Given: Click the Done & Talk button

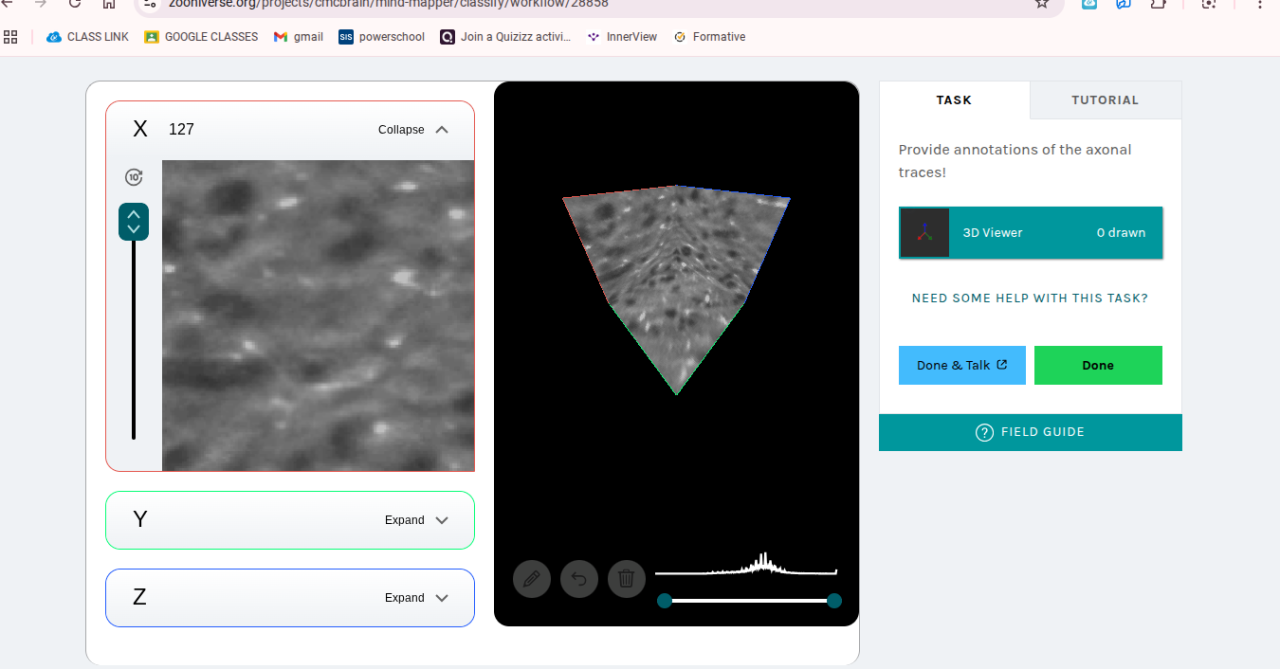Looking at the screenshot, I should tap(962, 365).
